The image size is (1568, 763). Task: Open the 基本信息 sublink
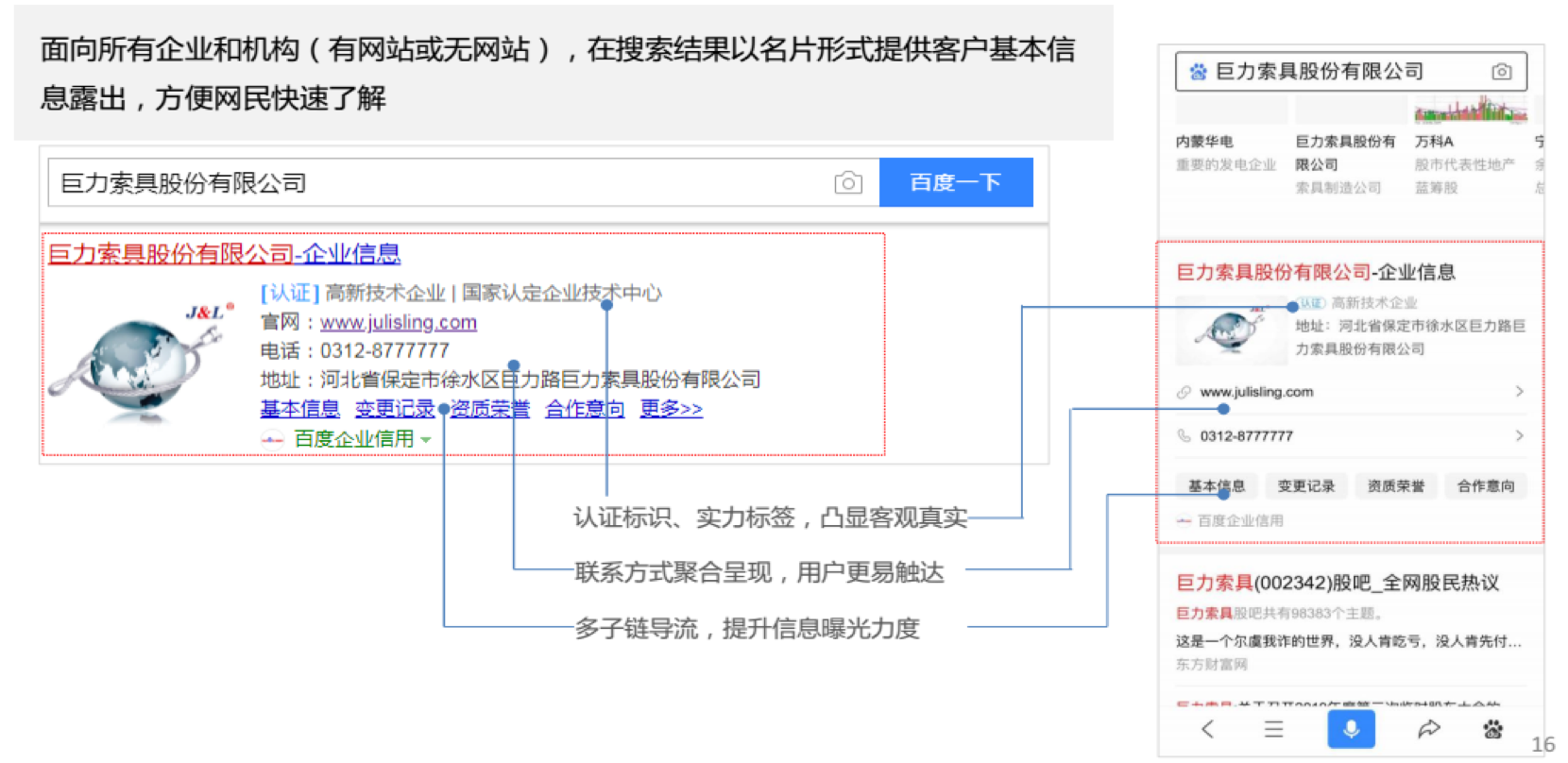click(x=300, y=409)
